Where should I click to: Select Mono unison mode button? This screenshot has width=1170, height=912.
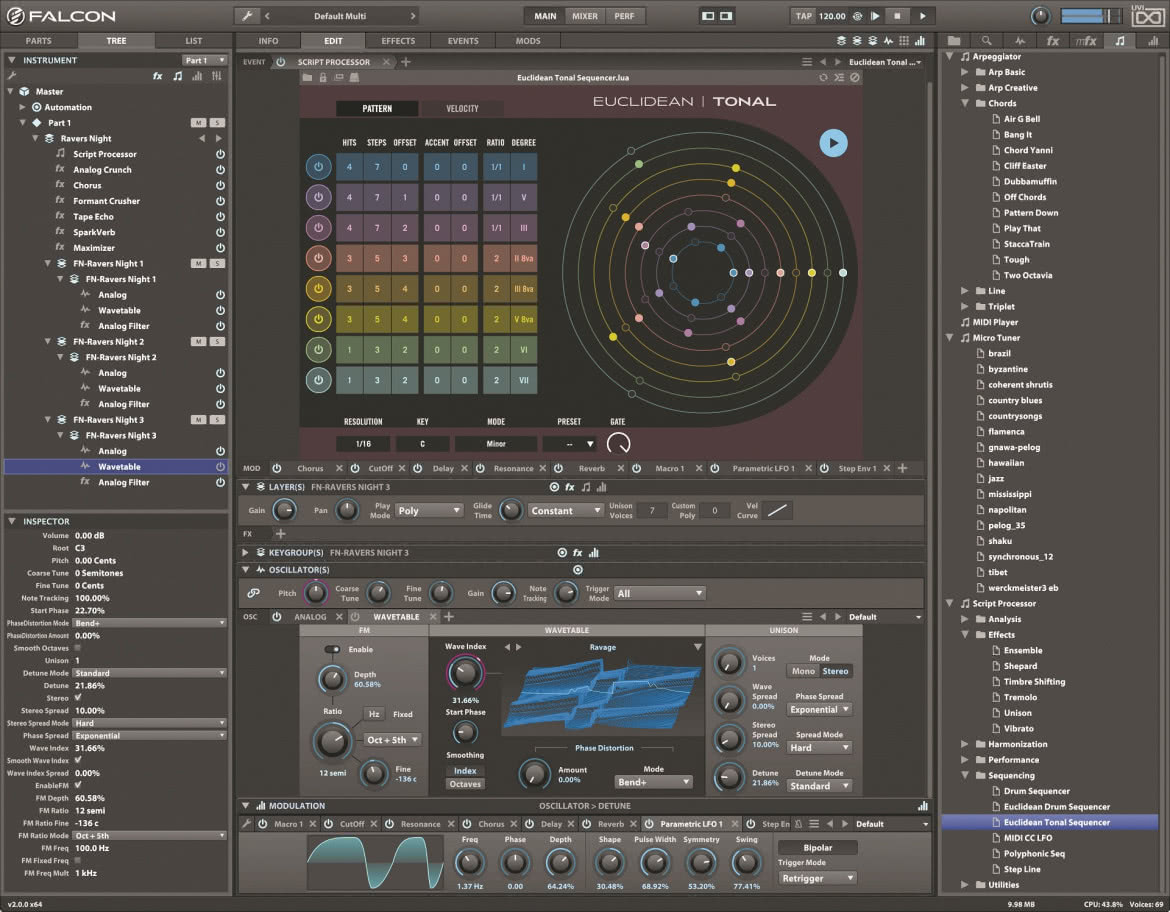click(x=803, y=671)
